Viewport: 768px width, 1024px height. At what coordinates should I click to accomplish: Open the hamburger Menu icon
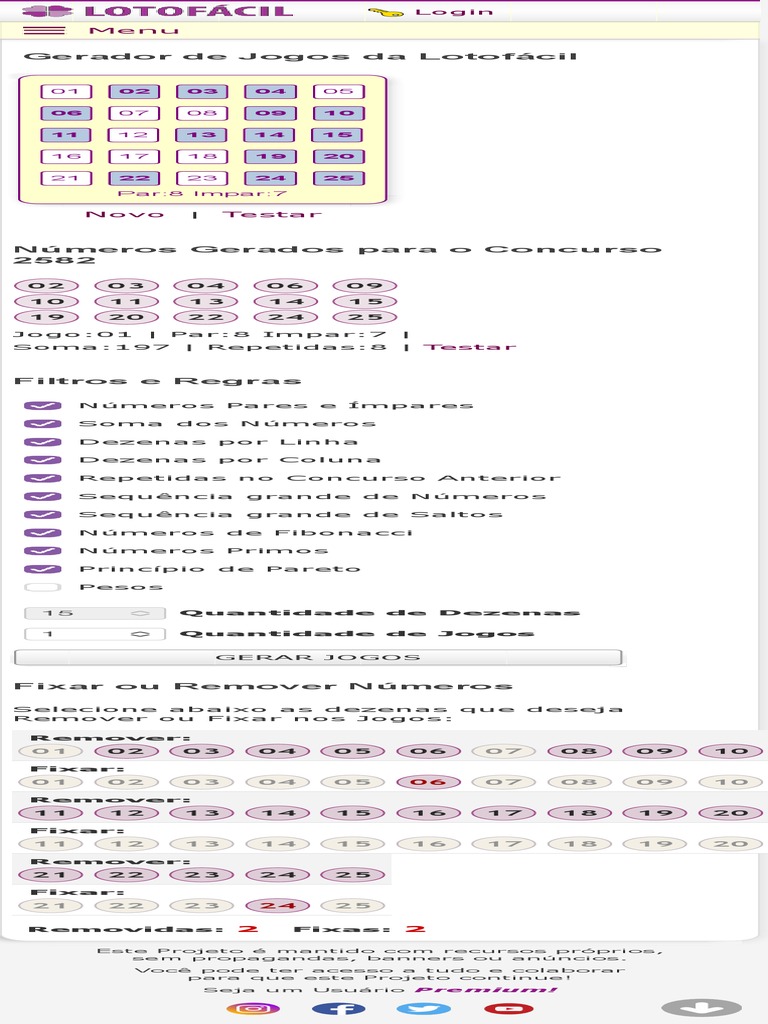[44, 30]
